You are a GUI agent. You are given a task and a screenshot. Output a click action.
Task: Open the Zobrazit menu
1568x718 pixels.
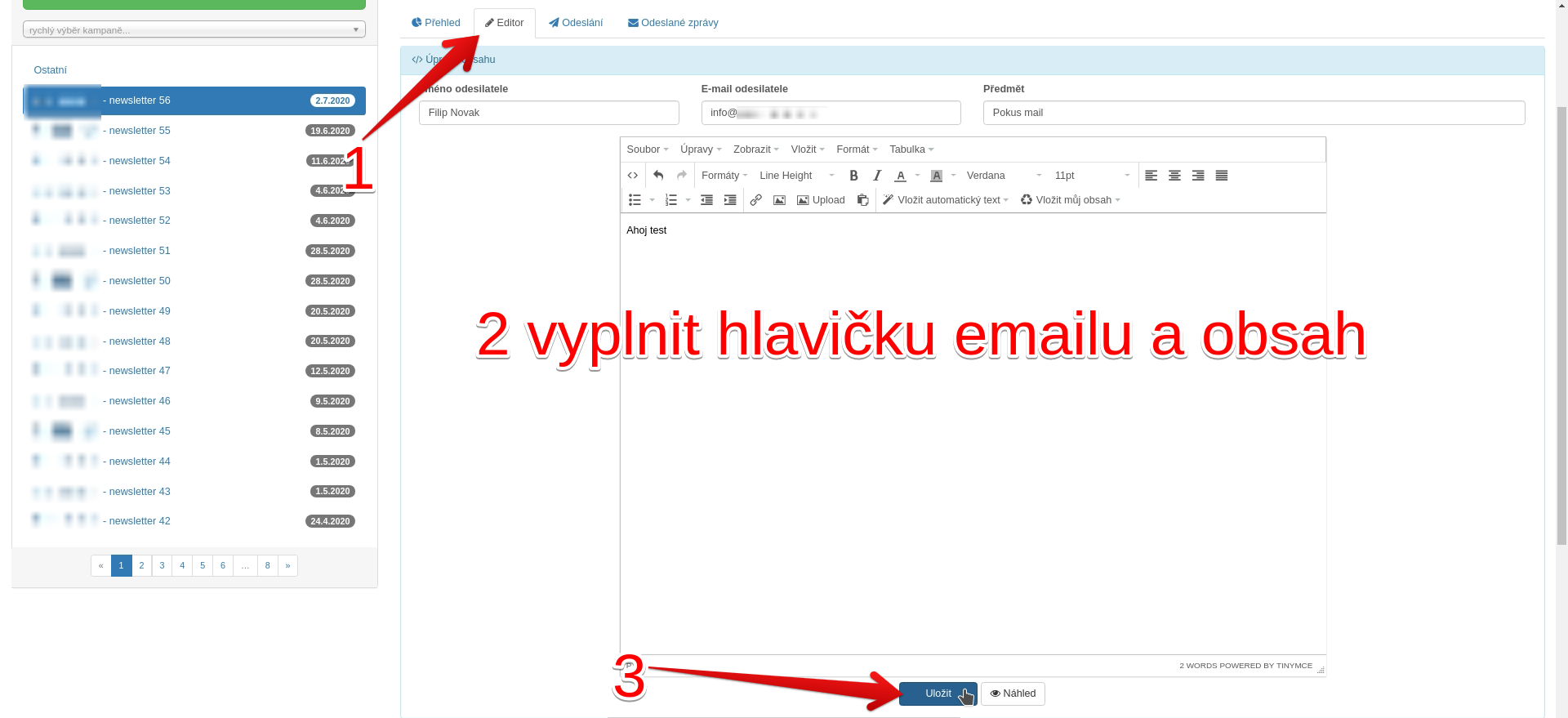point(756,149)
